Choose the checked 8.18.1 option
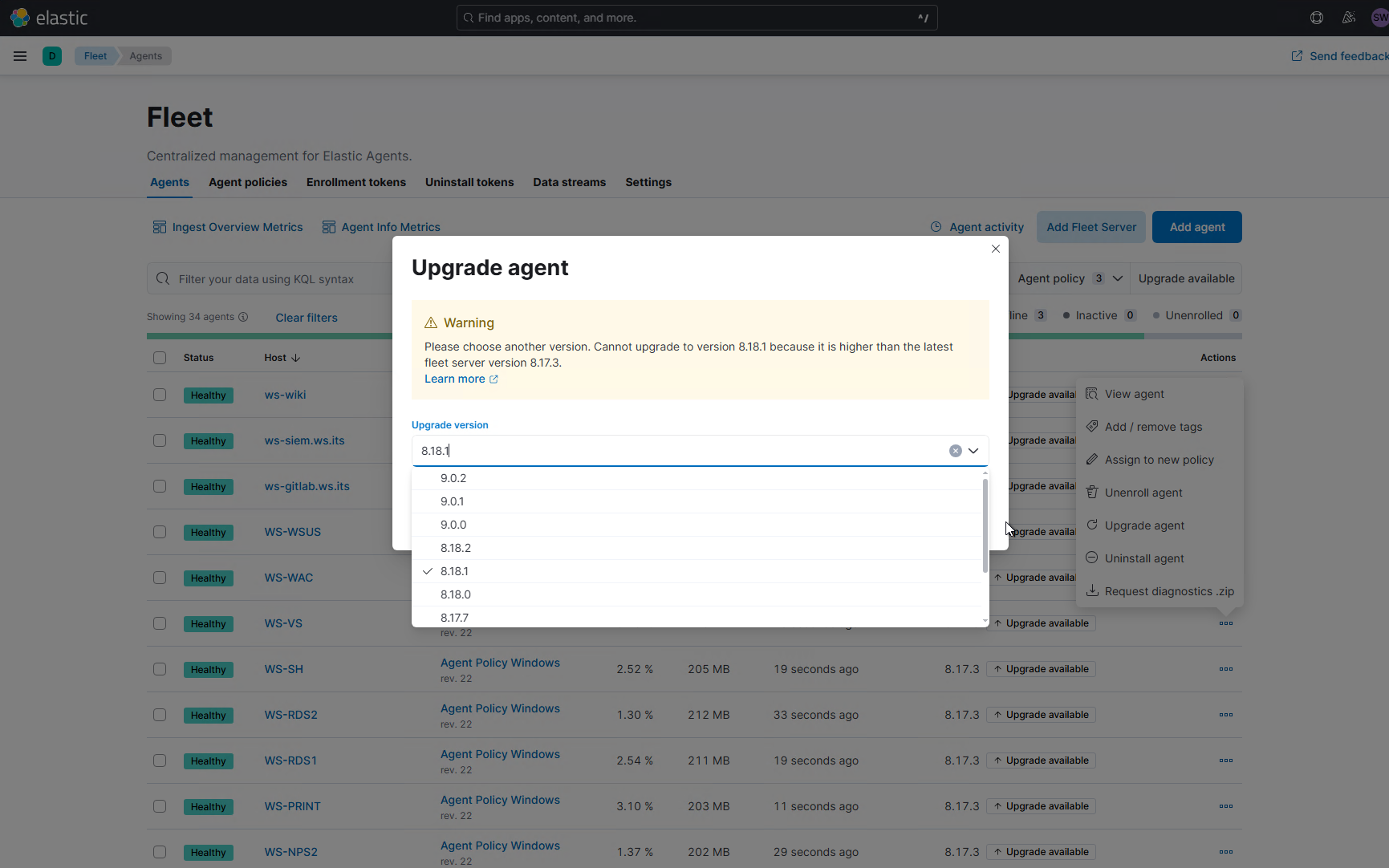This screenshot has height=868, width=1389. click(x=697, y=571)
